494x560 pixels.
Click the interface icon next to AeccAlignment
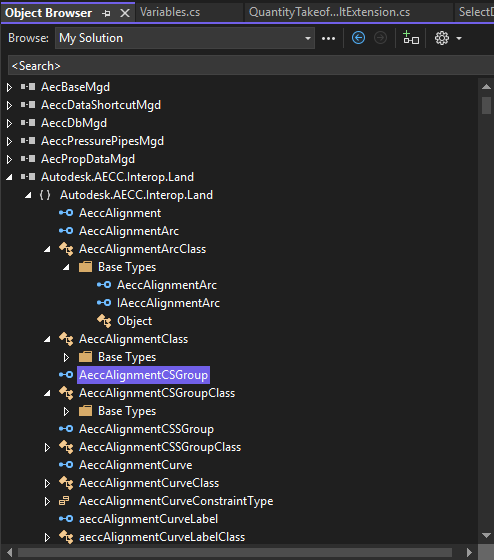tap(66, 213)
